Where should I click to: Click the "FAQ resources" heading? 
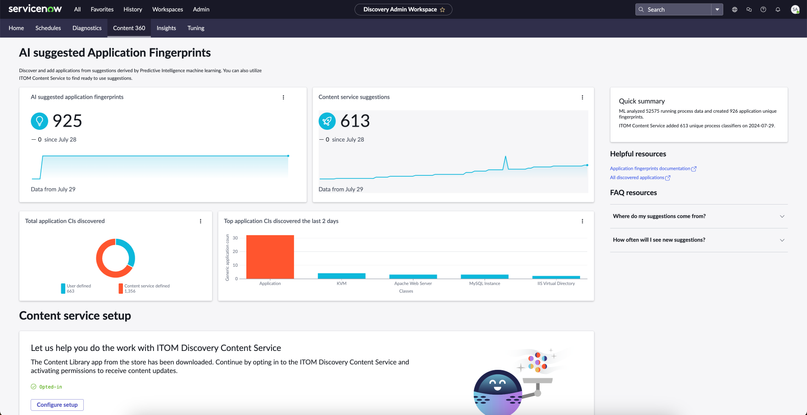point(633,193)
